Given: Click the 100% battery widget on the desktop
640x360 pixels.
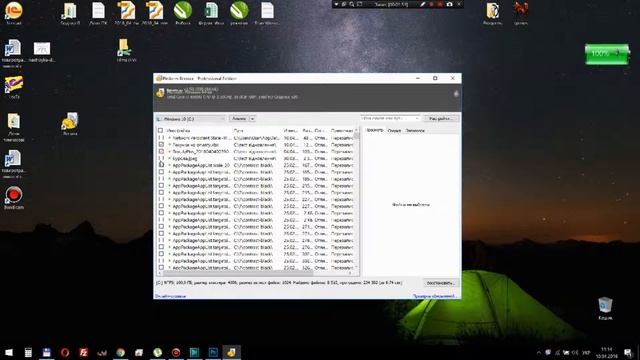Looking at the screenshot, I should point(607,54).
